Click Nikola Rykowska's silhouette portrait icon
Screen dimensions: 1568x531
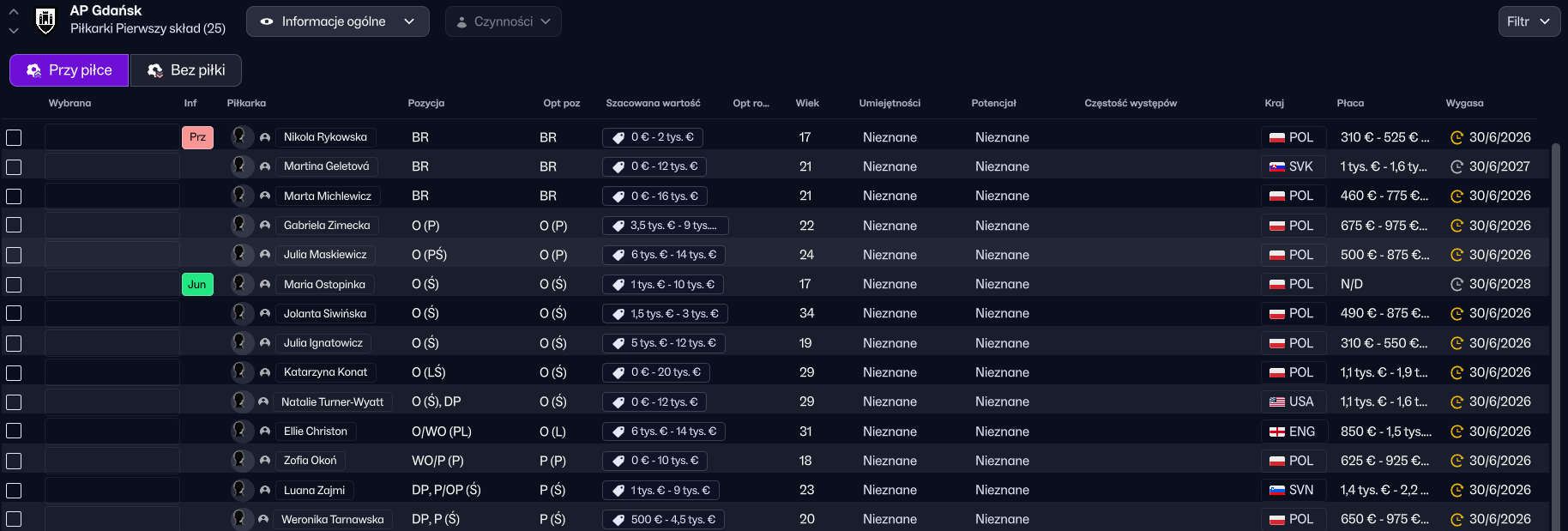point(241,136)
